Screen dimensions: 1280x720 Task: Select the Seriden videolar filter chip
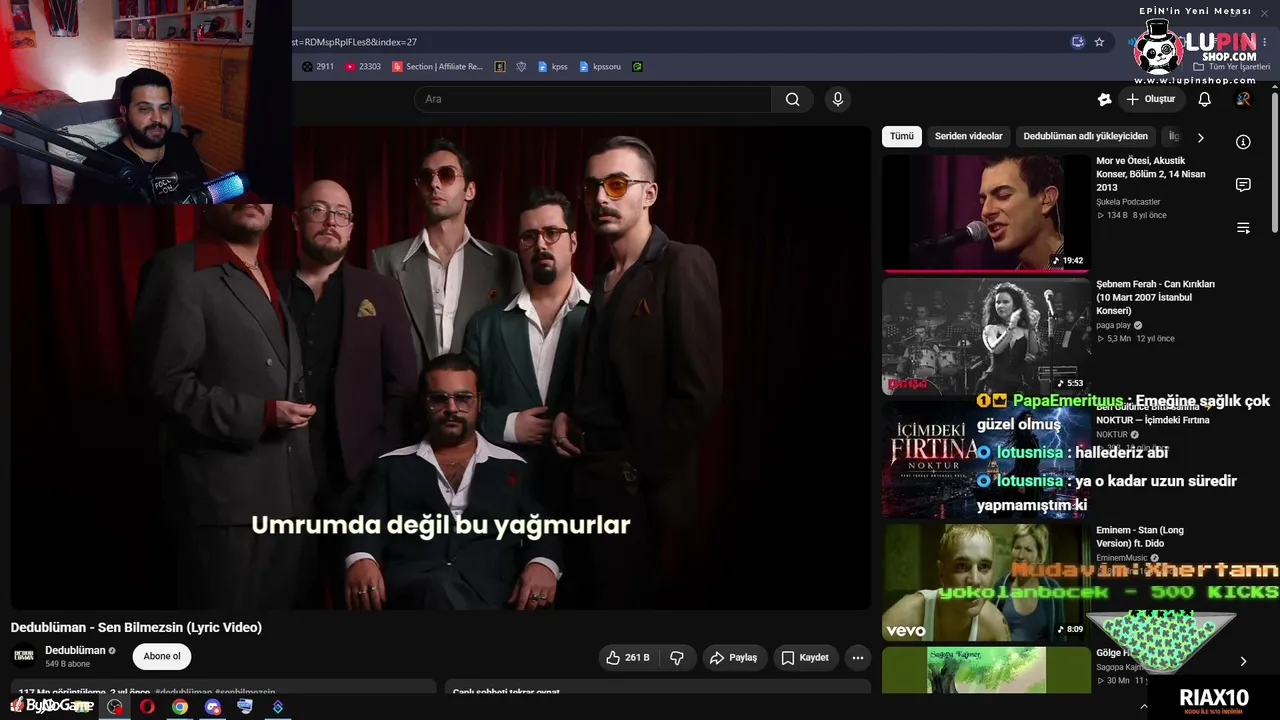[x=968, y=136]
